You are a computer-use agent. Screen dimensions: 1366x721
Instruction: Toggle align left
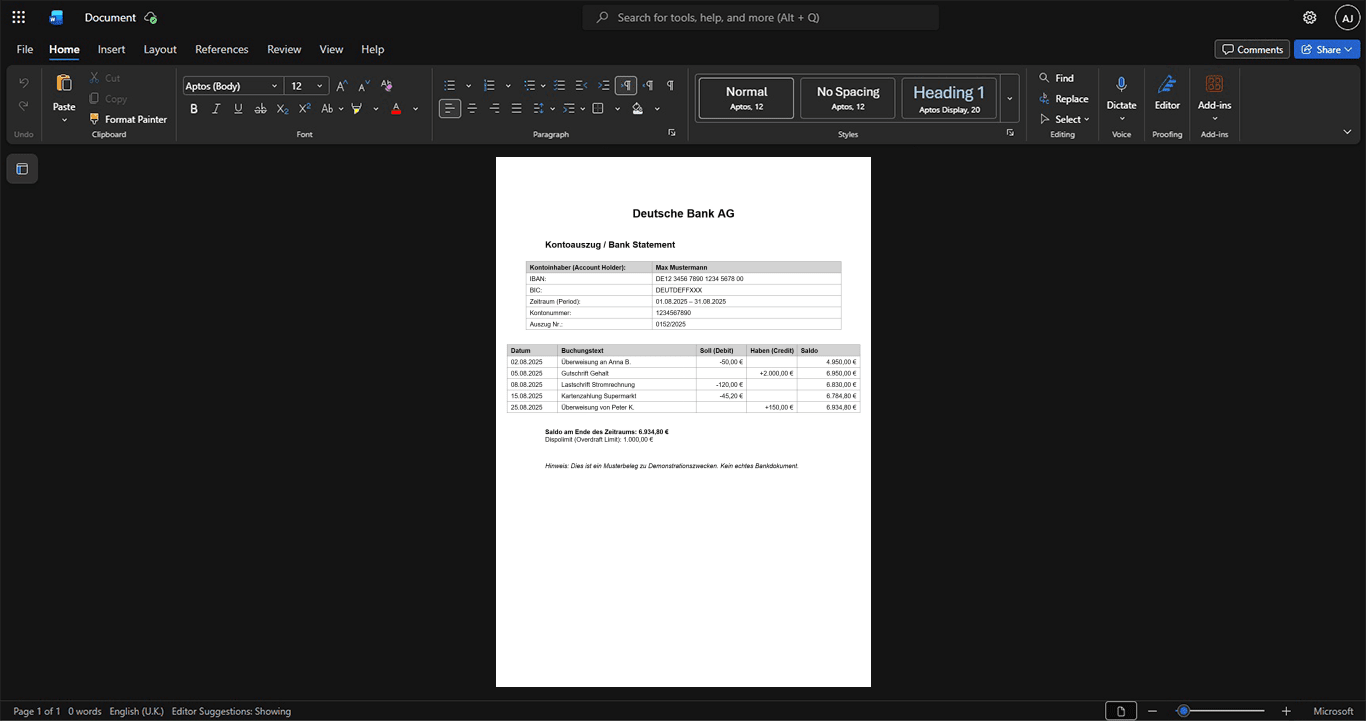[x=450, y=108]
